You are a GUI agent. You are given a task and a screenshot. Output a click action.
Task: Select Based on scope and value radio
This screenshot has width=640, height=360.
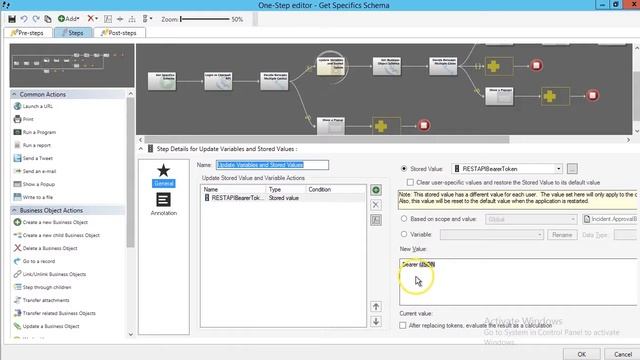coord(404,219)
